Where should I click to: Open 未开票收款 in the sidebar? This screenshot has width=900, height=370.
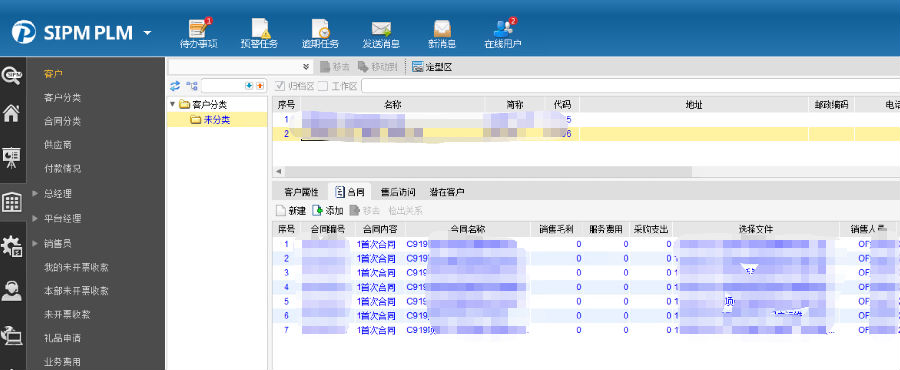(x=67, y=314)
